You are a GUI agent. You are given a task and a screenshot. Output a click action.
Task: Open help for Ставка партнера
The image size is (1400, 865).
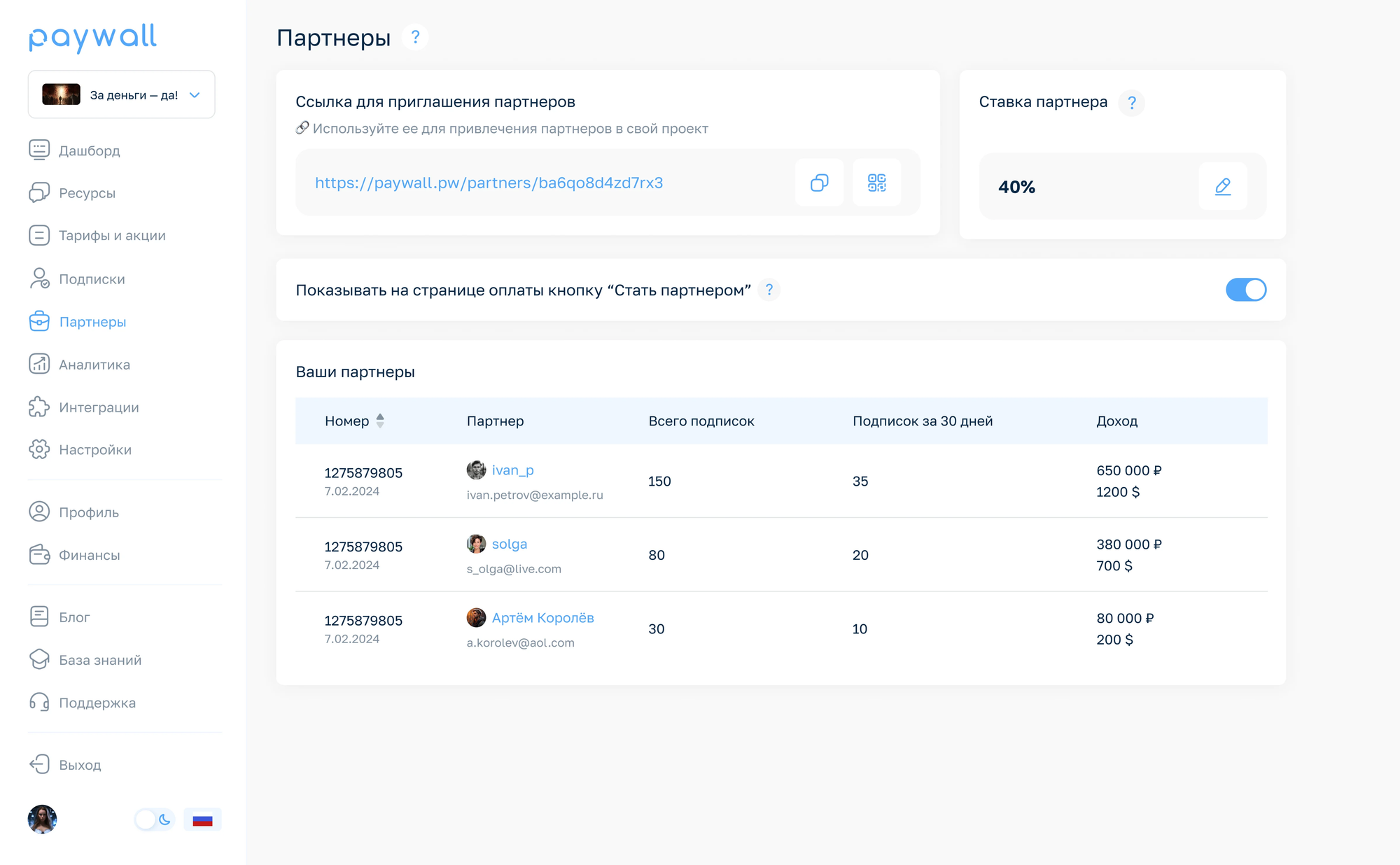(1131, 103)
